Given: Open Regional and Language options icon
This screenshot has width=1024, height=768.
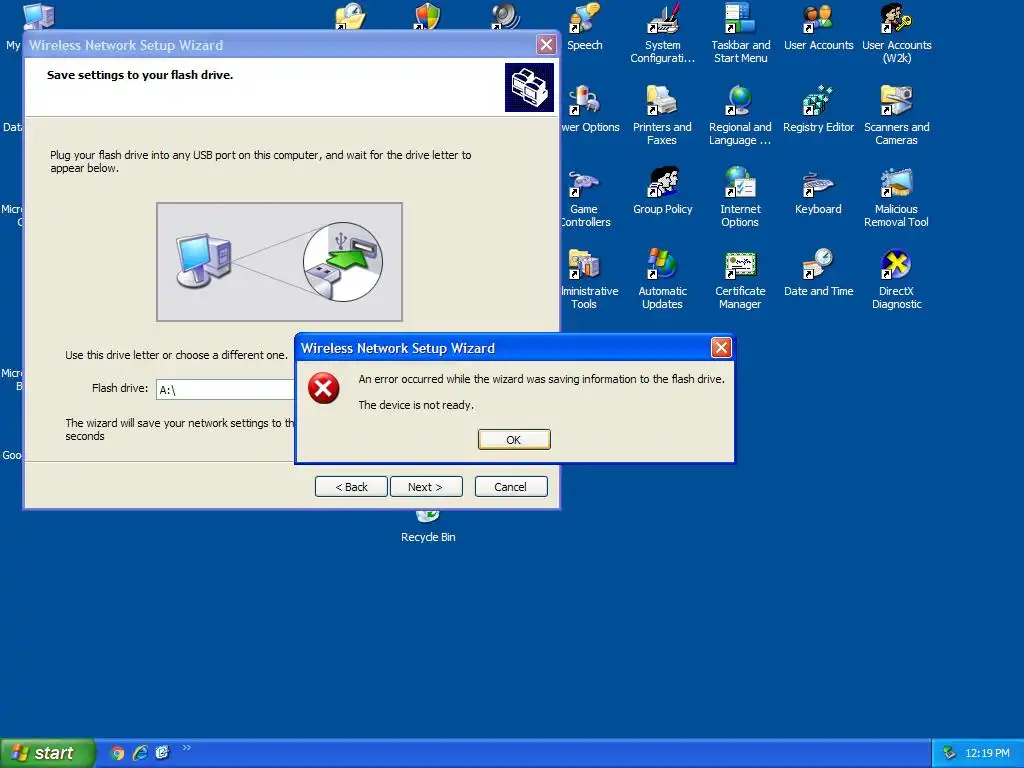Looking at the screenshot, I should coord(740,115).
